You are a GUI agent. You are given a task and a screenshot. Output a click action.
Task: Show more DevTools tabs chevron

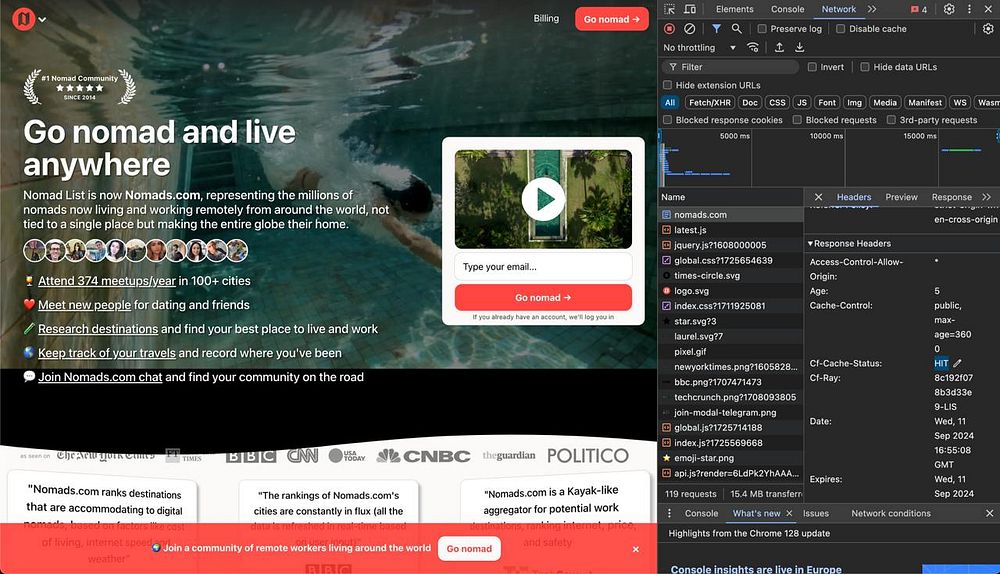872,9
